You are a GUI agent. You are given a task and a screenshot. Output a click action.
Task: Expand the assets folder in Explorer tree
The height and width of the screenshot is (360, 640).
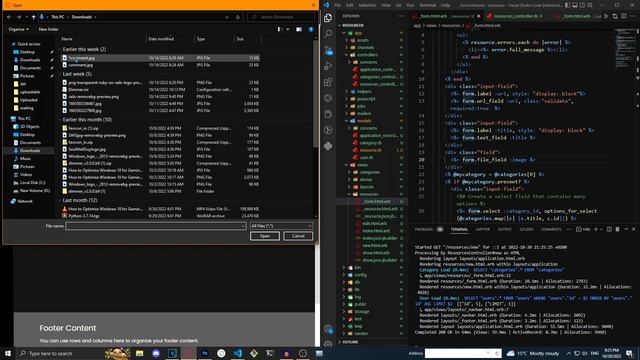tap(363, 40)
